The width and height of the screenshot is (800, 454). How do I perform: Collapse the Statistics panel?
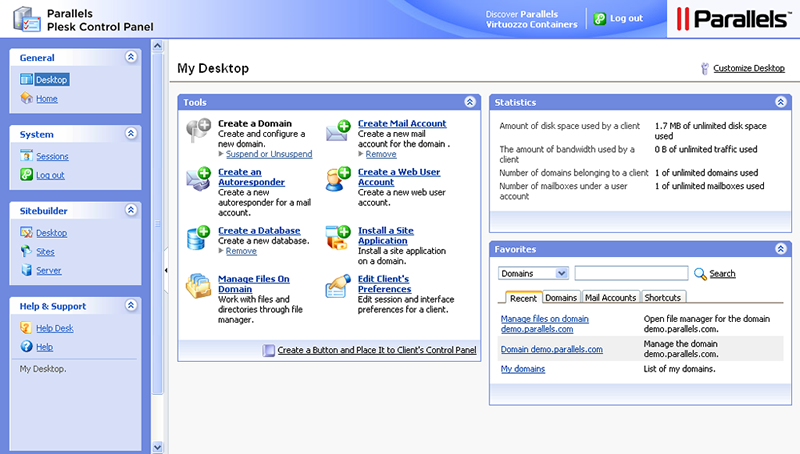coord(781,102)
